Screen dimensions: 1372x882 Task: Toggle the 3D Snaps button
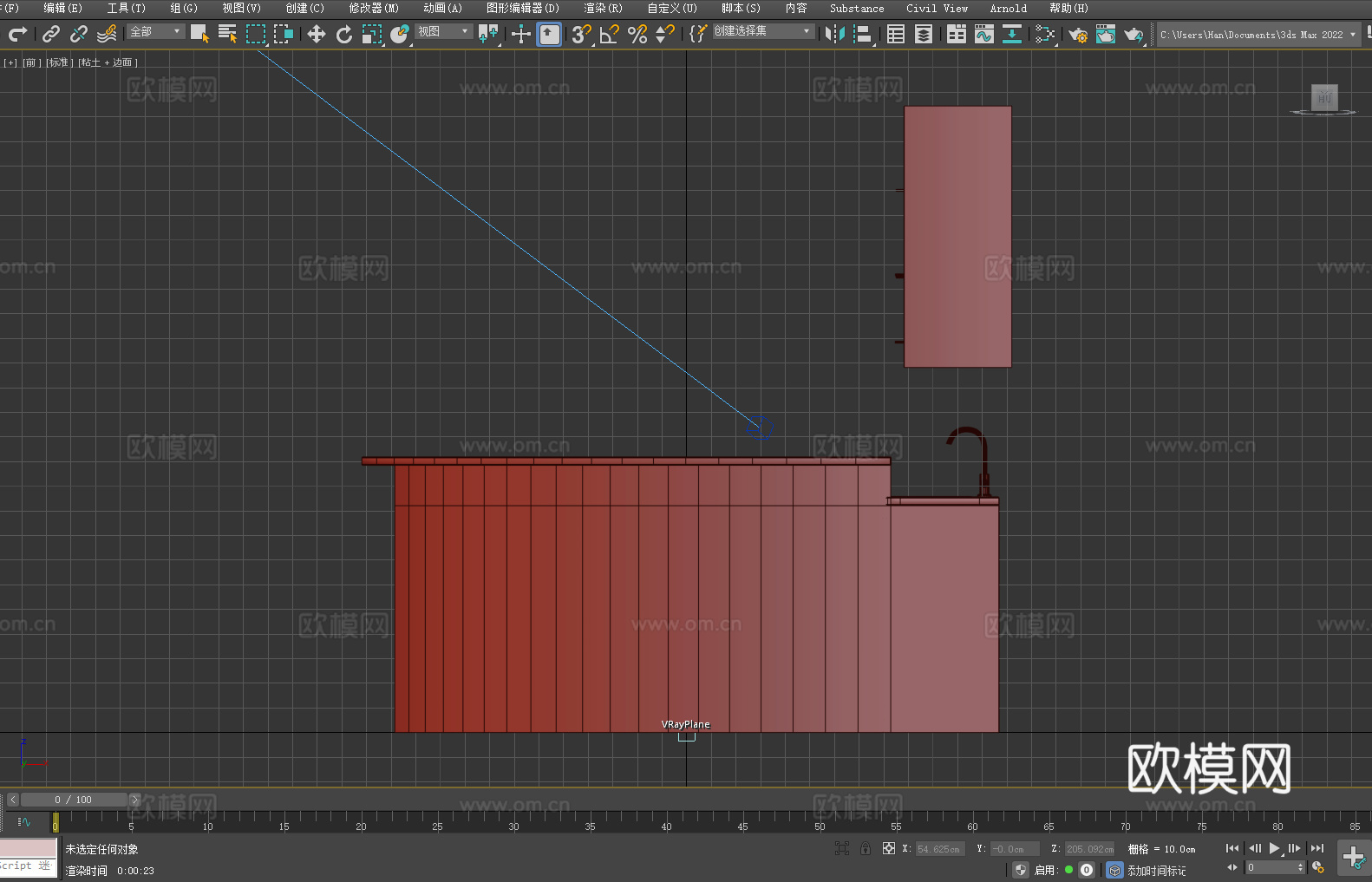pyautogui.click(x=582, y=34)
